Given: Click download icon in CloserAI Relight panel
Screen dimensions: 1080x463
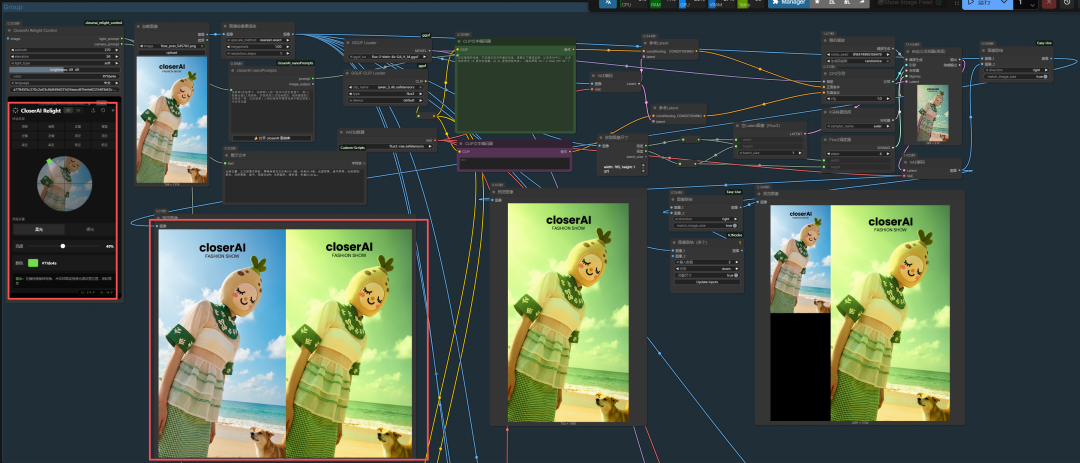Looking at the screenshot, I should tap(93, 110).
